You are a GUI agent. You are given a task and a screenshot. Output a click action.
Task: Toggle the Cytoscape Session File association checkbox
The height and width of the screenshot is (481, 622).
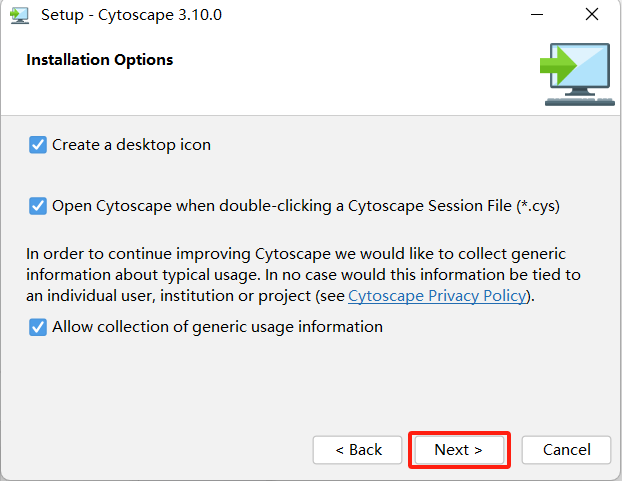(38, 206)
